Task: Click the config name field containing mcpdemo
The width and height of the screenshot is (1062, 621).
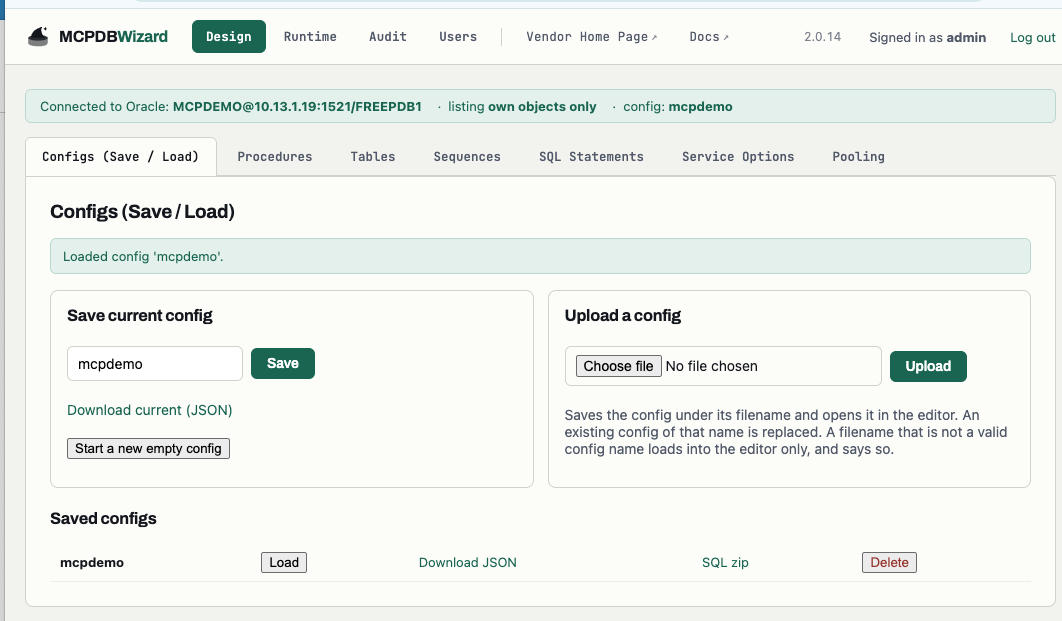Action: click(x=154, y=364)
